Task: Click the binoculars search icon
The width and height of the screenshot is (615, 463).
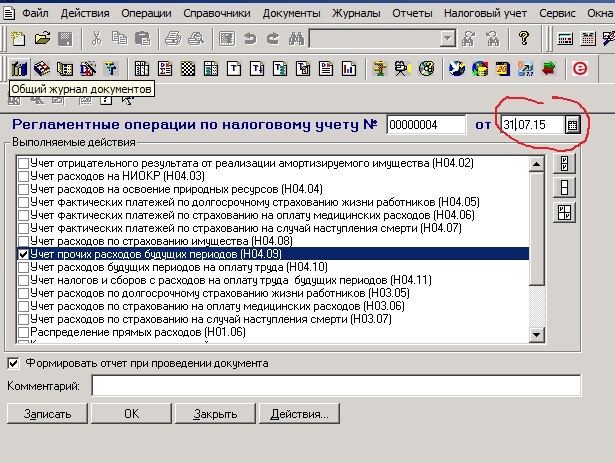Action: [x=296, y=39]
